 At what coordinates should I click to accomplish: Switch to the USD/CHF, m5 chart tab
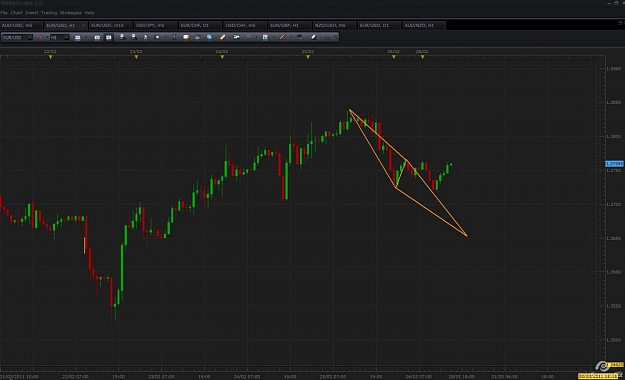coord(245,25)
